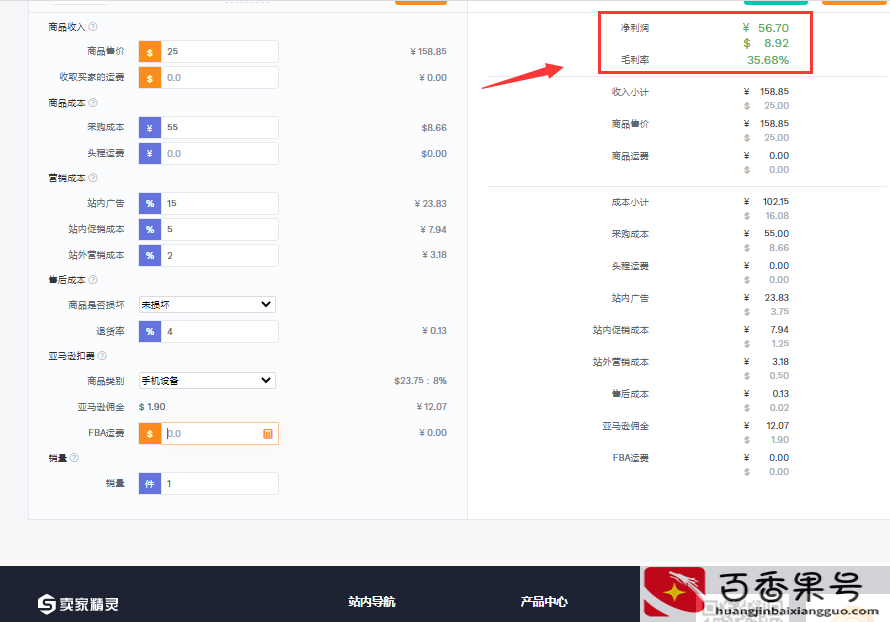Viewport: 890px width, 622px height.
Task: Focus the 商品售价 input with 25
Action: (x=220, y=52)
